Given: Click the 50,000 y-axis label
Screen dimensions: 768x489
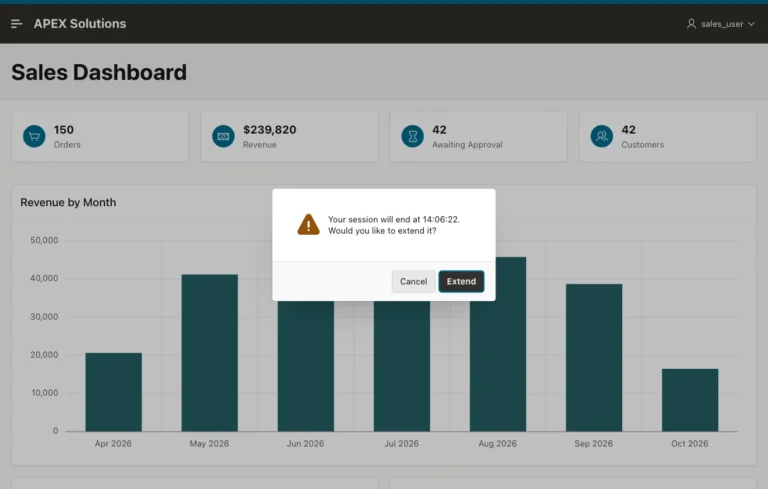Looking at the screenshot, I should pyautogui.click(x=44, y=240).
